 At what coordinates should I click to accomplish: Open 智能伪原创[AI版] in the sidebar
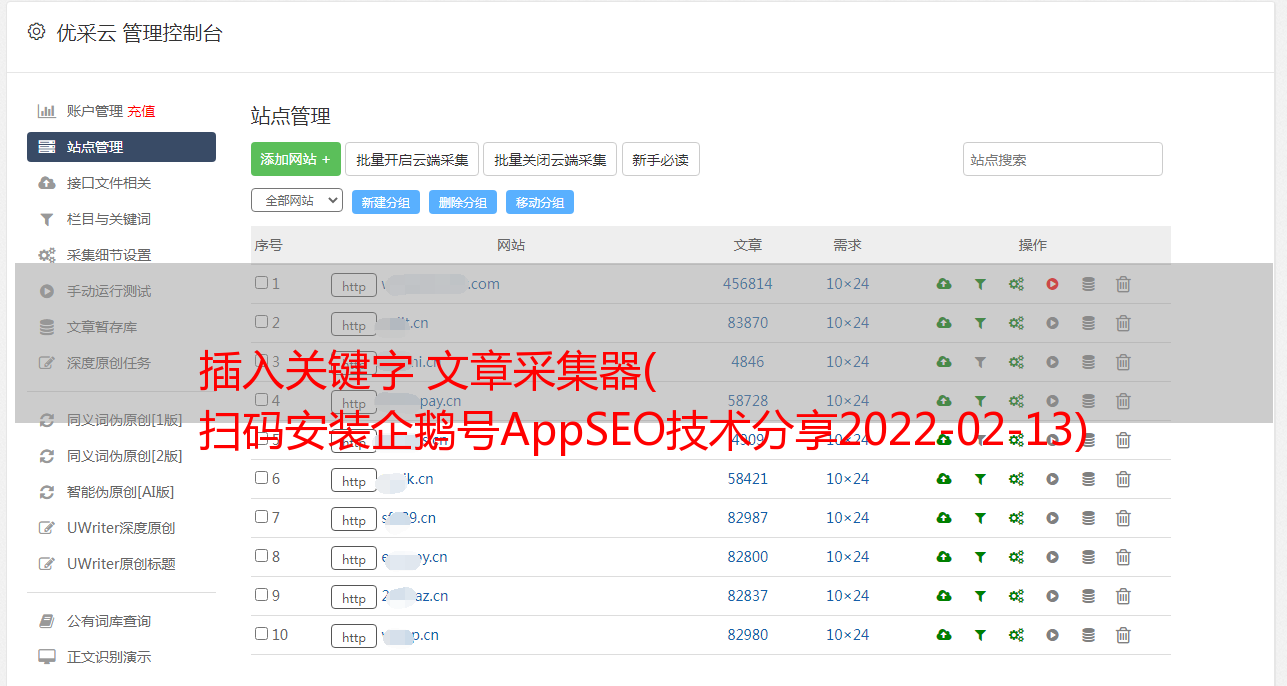[x=121, y=492]
